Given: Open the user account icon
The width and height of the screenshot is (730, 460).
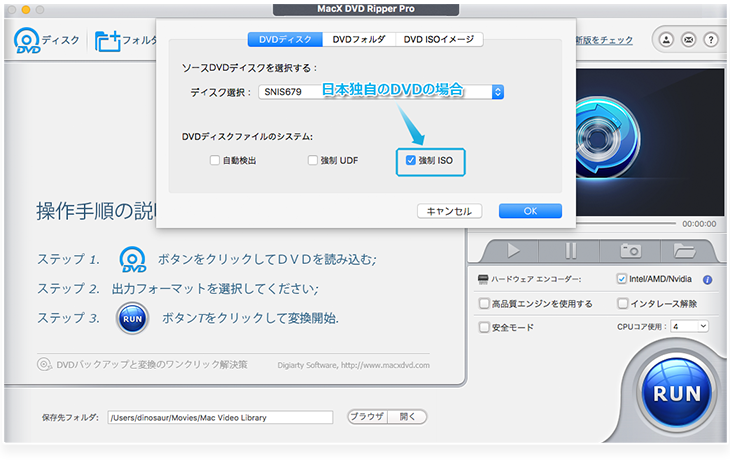Looking at the screenshot, I should coord(664,40).
